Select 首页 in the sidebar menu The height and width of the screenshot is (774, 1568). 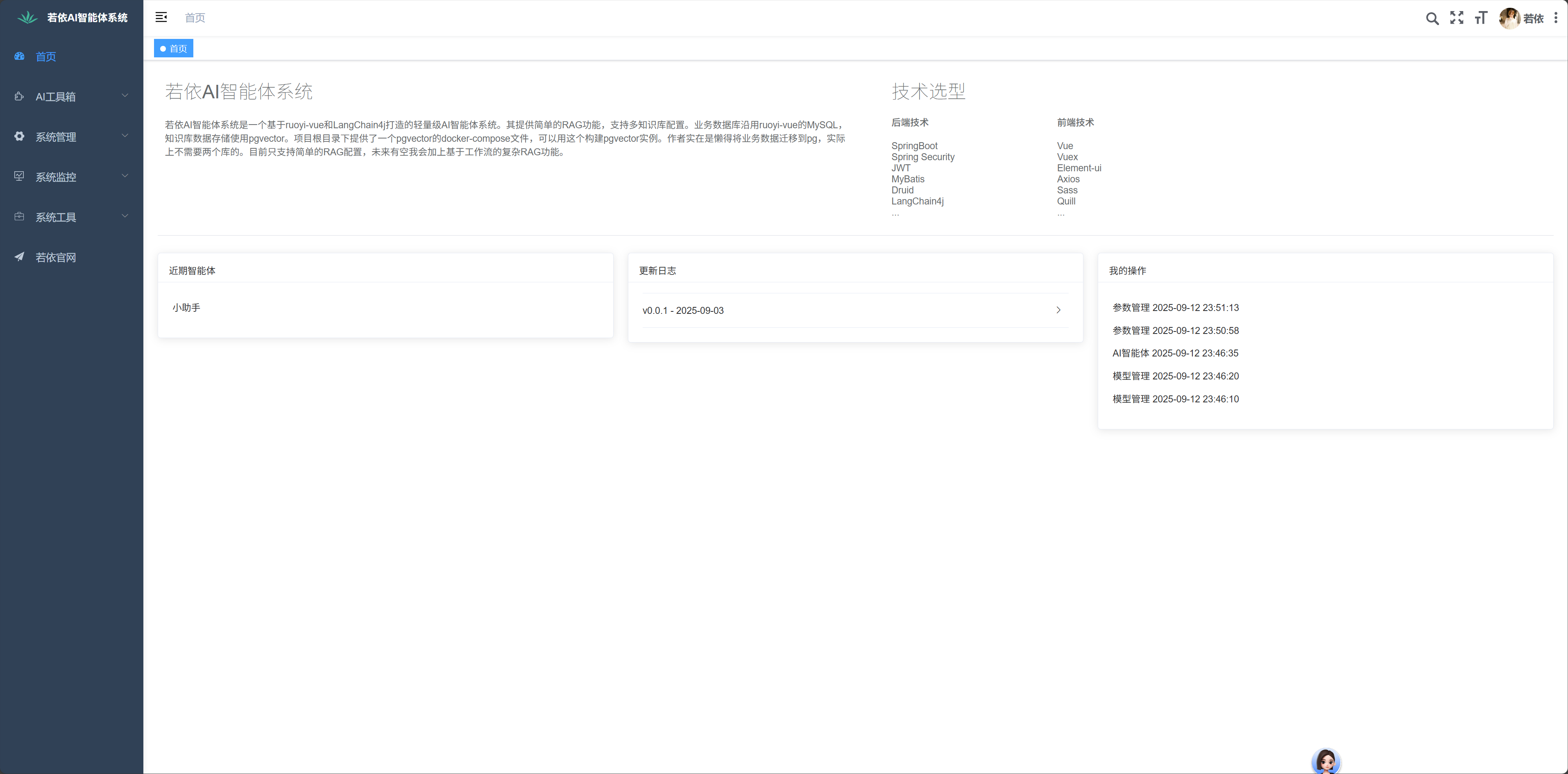click(46, 57)
